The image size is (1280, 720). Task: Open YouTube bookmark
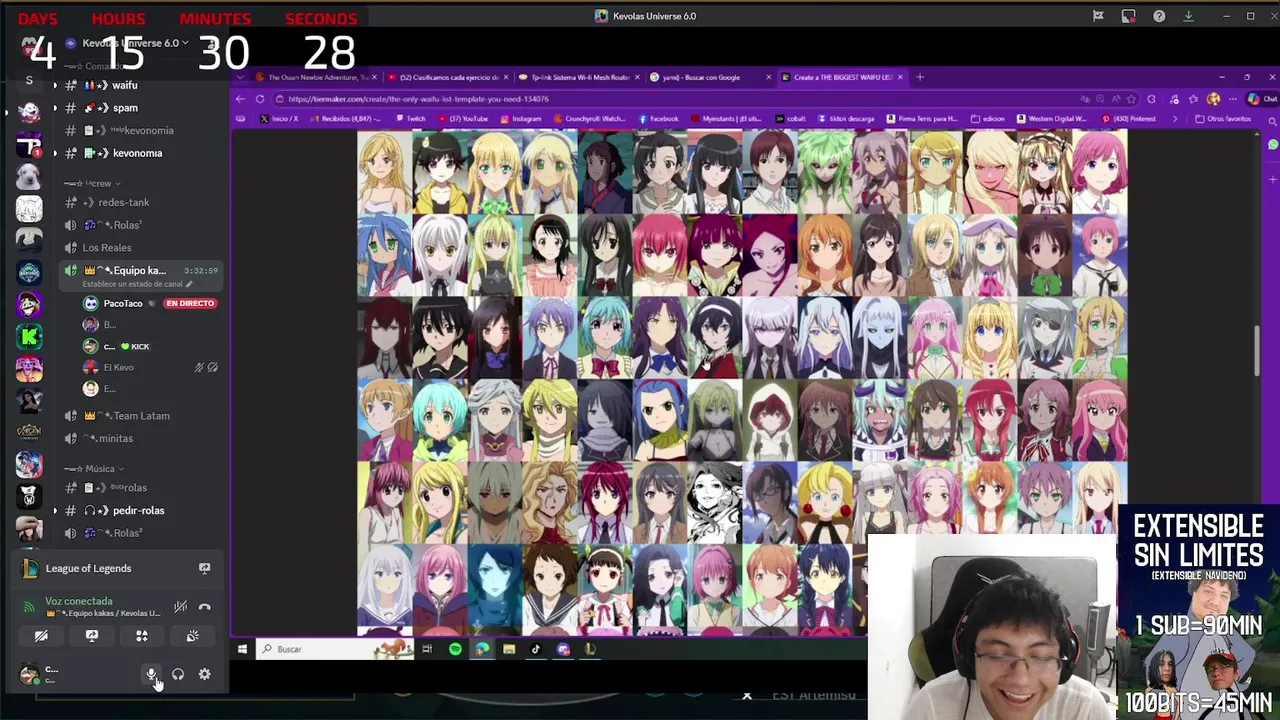click(462, 119)
